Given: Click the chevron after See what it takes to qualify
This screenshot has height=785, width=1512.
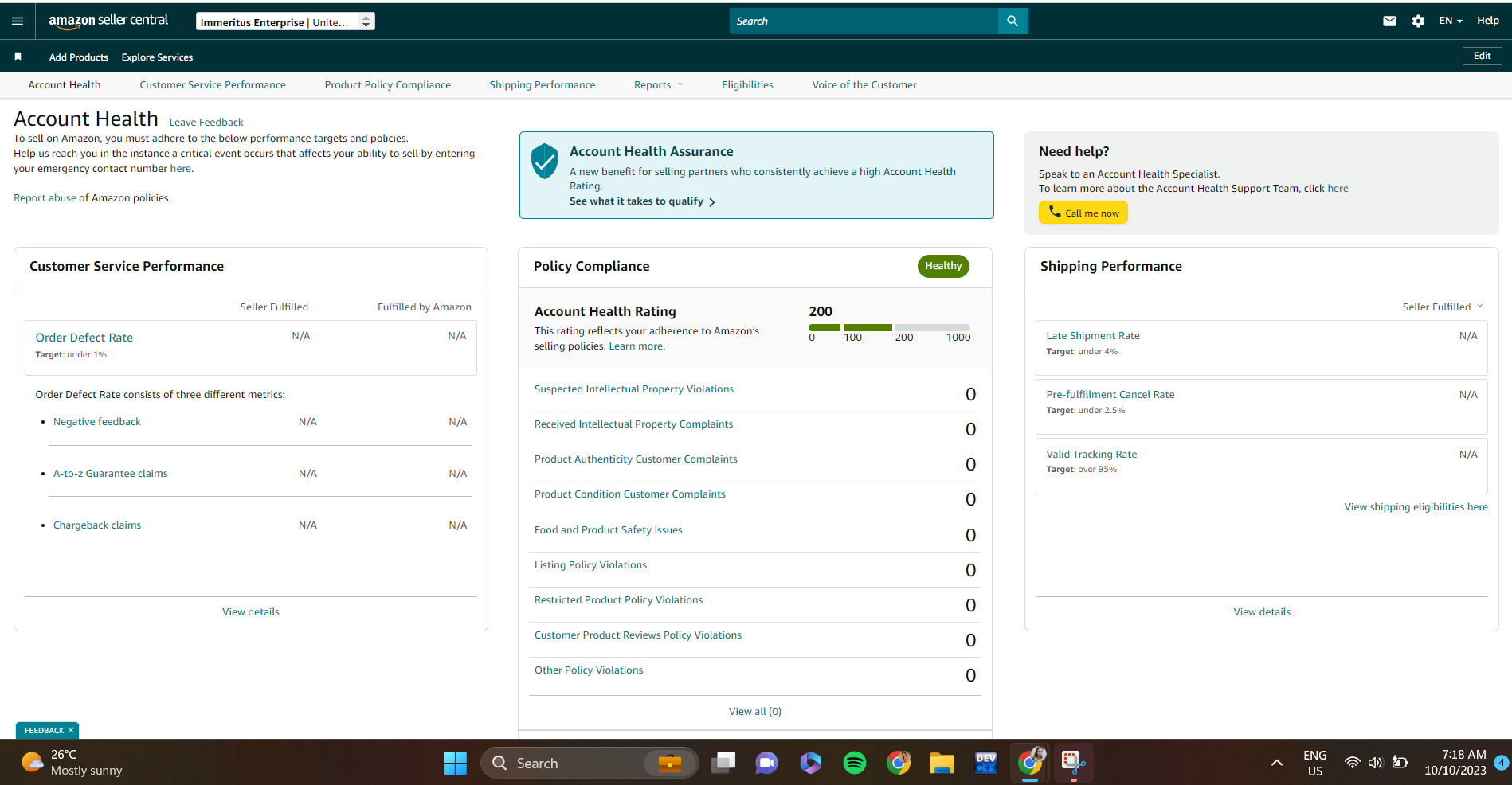Looking at the screenshot, I should (711, 202).
